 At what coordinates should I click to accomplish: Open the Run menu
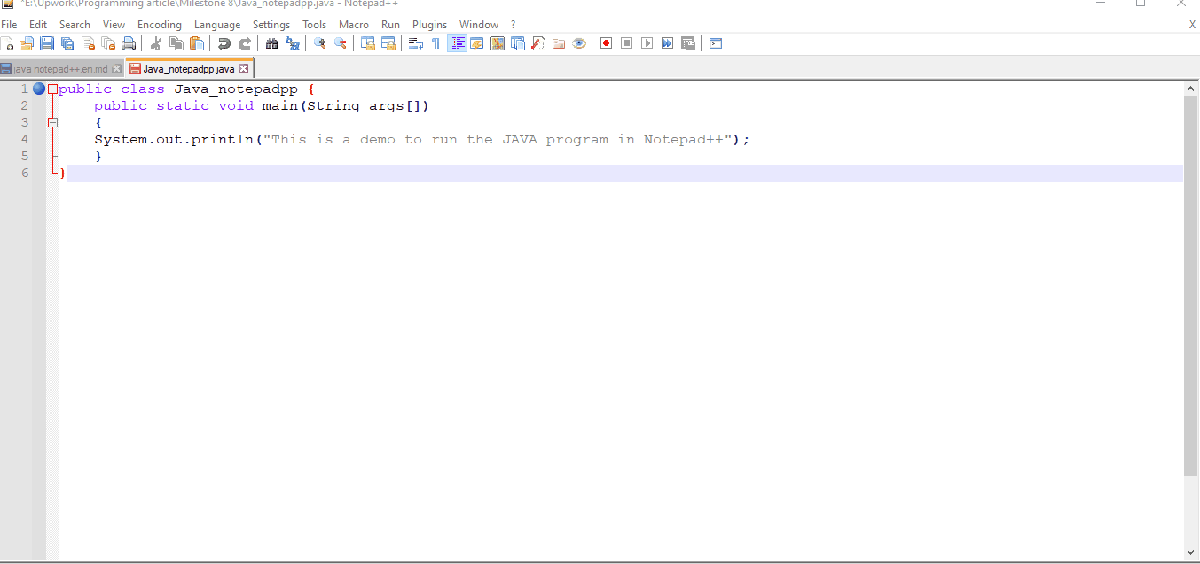click(390, 24)
